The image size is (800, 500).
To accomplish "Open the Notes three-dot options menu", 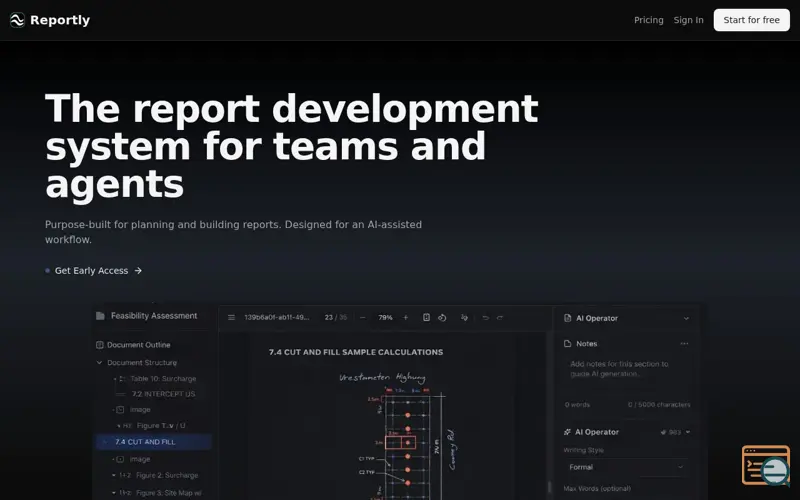I will pyautogui.click(x=684, y=343).
